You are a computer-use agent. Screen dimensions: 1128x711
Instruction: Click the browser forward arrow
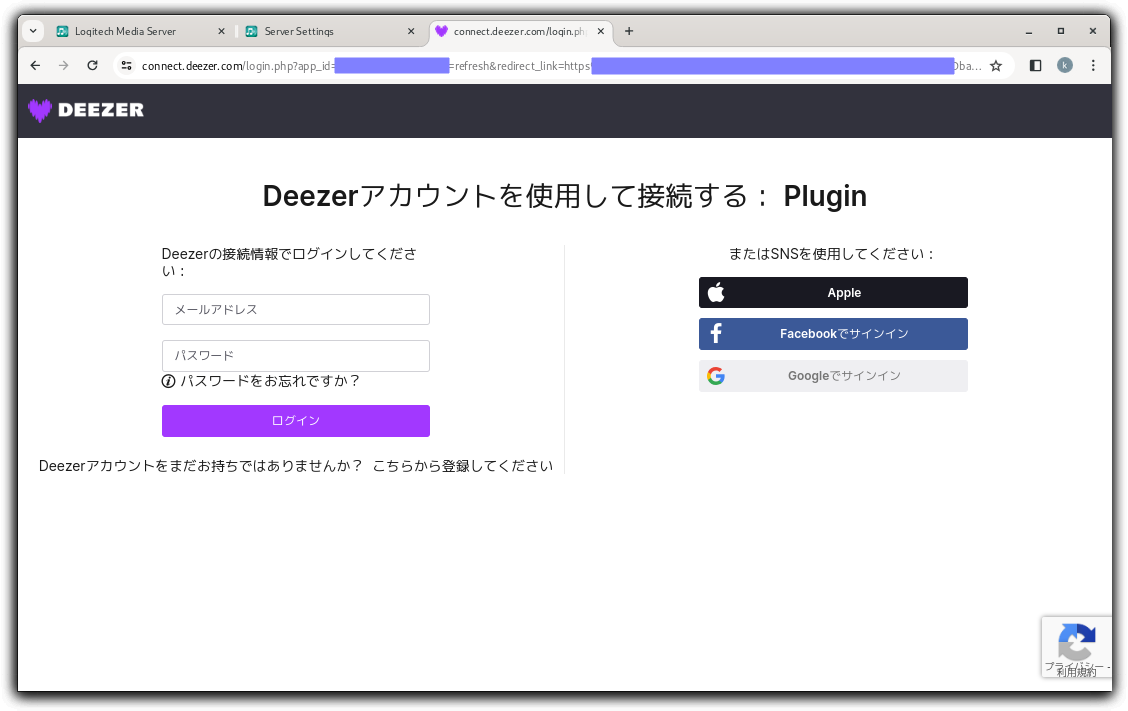[x=64, y=65]
